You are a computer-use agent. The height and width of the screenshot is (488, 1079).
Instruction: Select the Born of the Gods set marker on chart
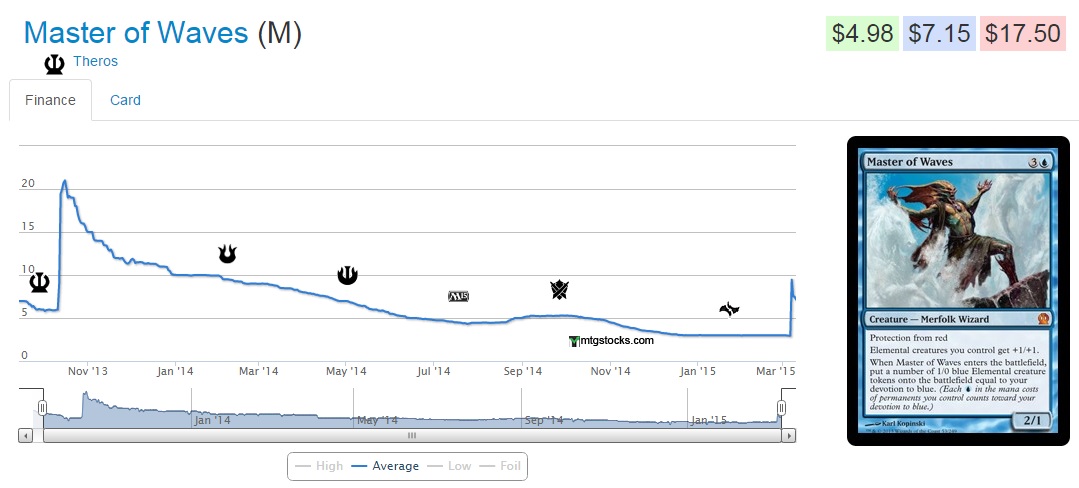(x=227, y=254)
